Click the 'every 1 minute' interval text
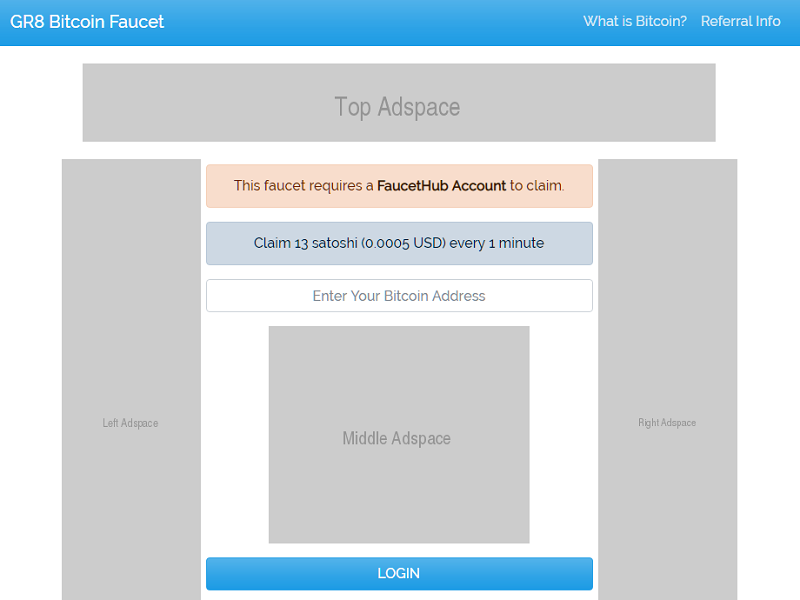Image resolution: width=800 pixels, height=600 pixels. click(x=497, y=243)
